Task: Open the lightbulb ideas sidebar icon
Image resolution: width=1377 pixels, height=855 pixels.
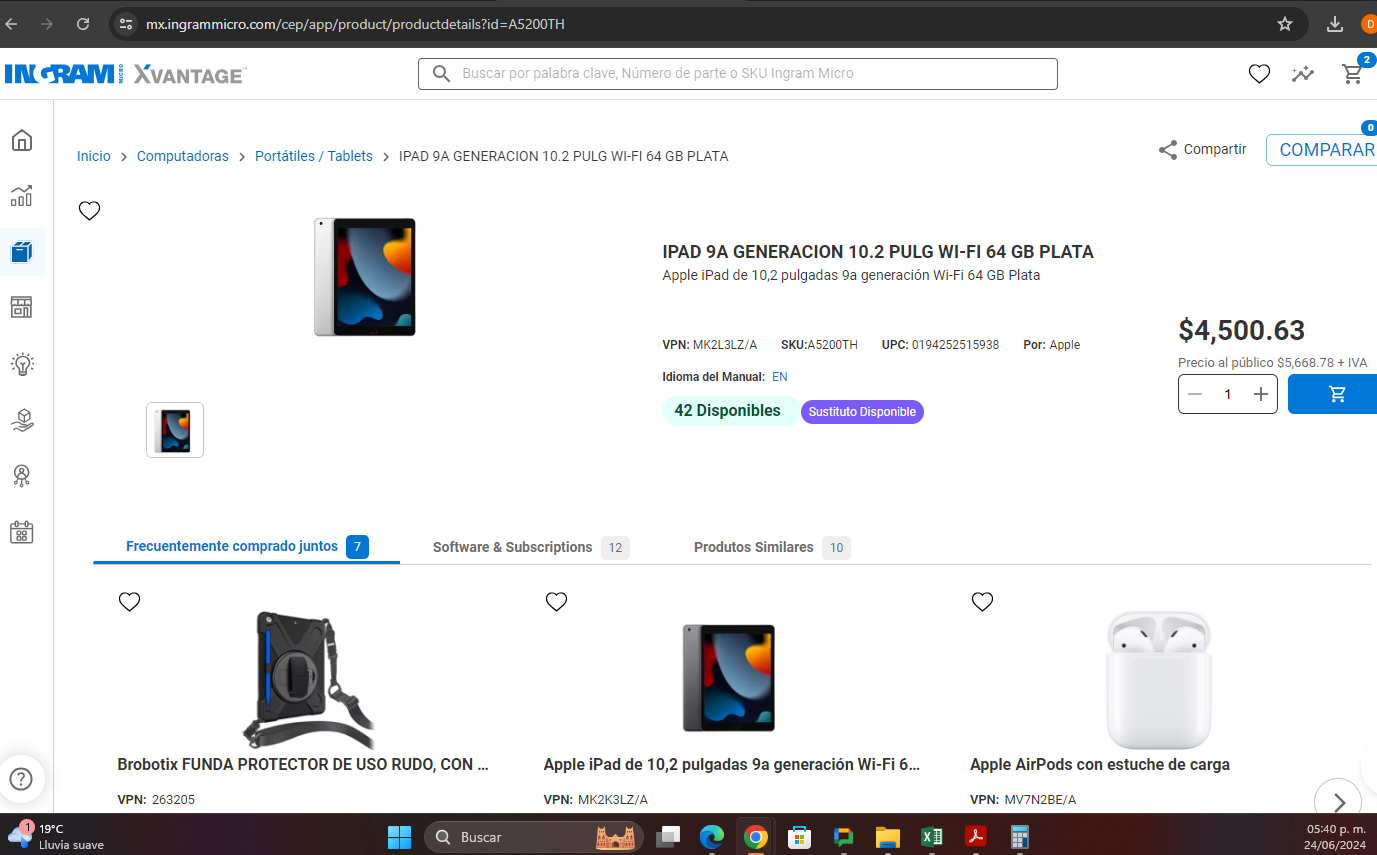Action: (x=22, y=364)
